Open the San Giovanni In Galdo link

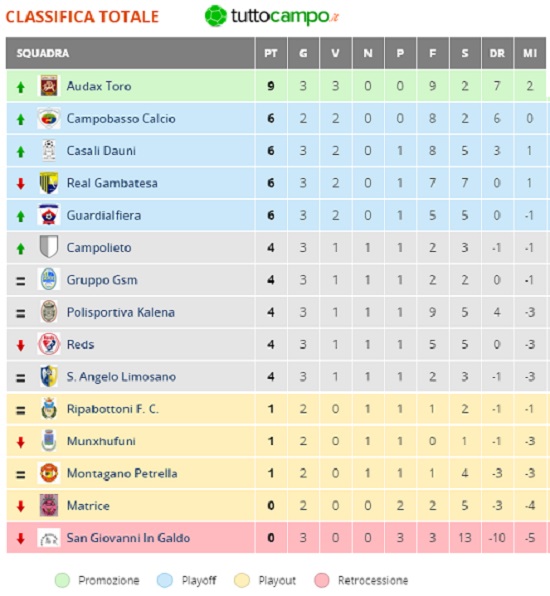(128, 538)
